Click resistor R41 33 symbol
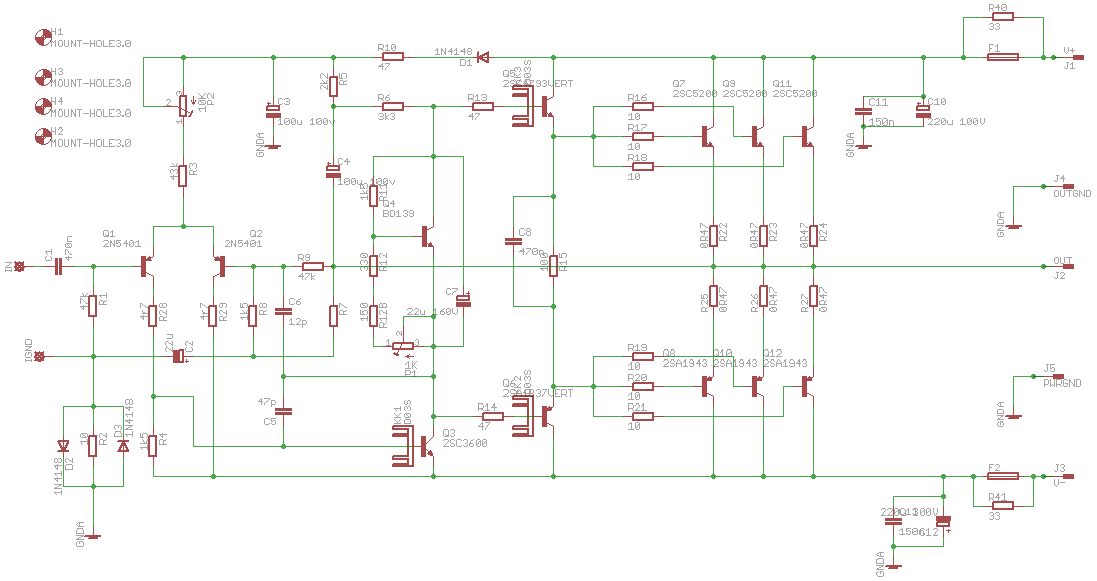Screen dimensions: 1097x581 [1003, 505]
